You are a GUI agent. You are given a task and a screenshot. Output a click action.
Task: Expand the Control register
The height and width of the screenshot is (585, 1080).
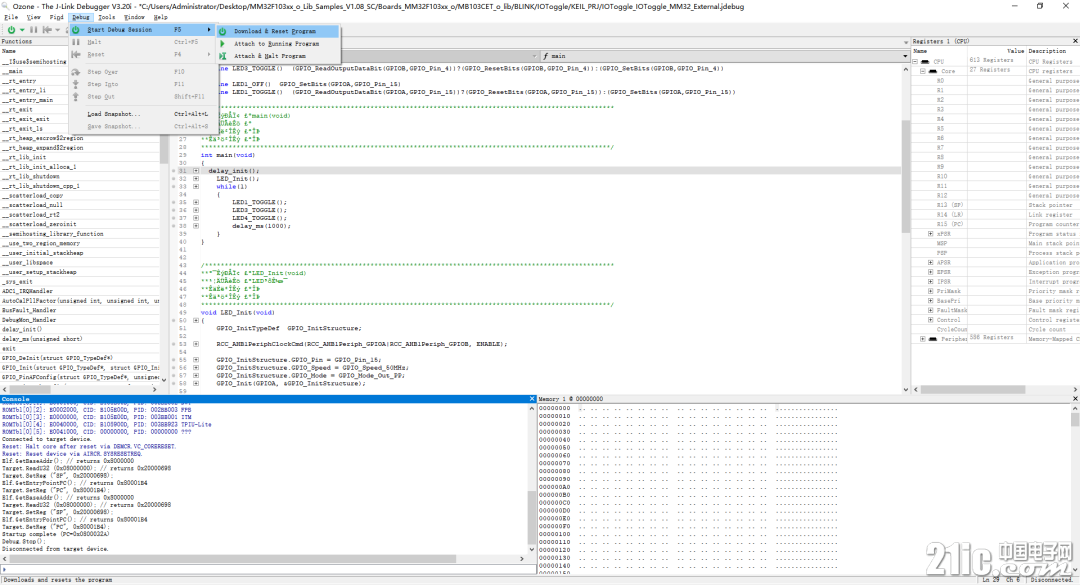pyautogui.click(x=931, y=320)
